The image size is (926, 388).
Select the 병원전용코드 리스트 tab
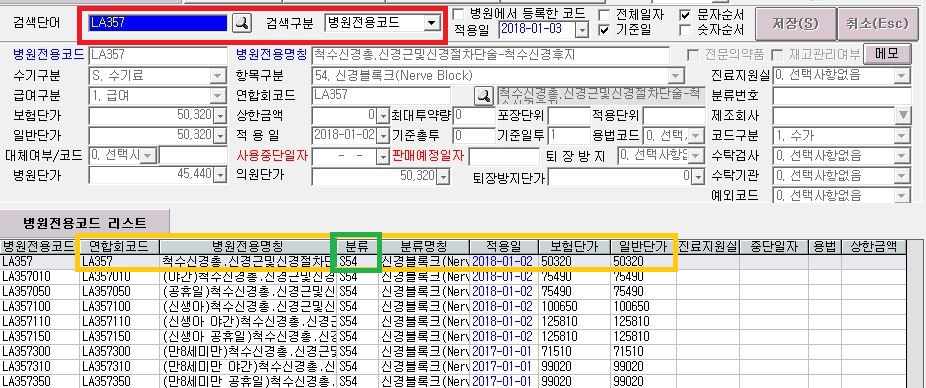coord(84,223)
